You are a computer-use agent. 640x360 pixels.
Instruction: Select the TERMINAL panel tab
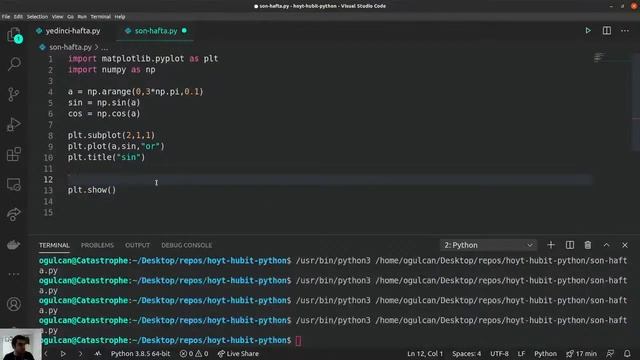pos(54,245)
